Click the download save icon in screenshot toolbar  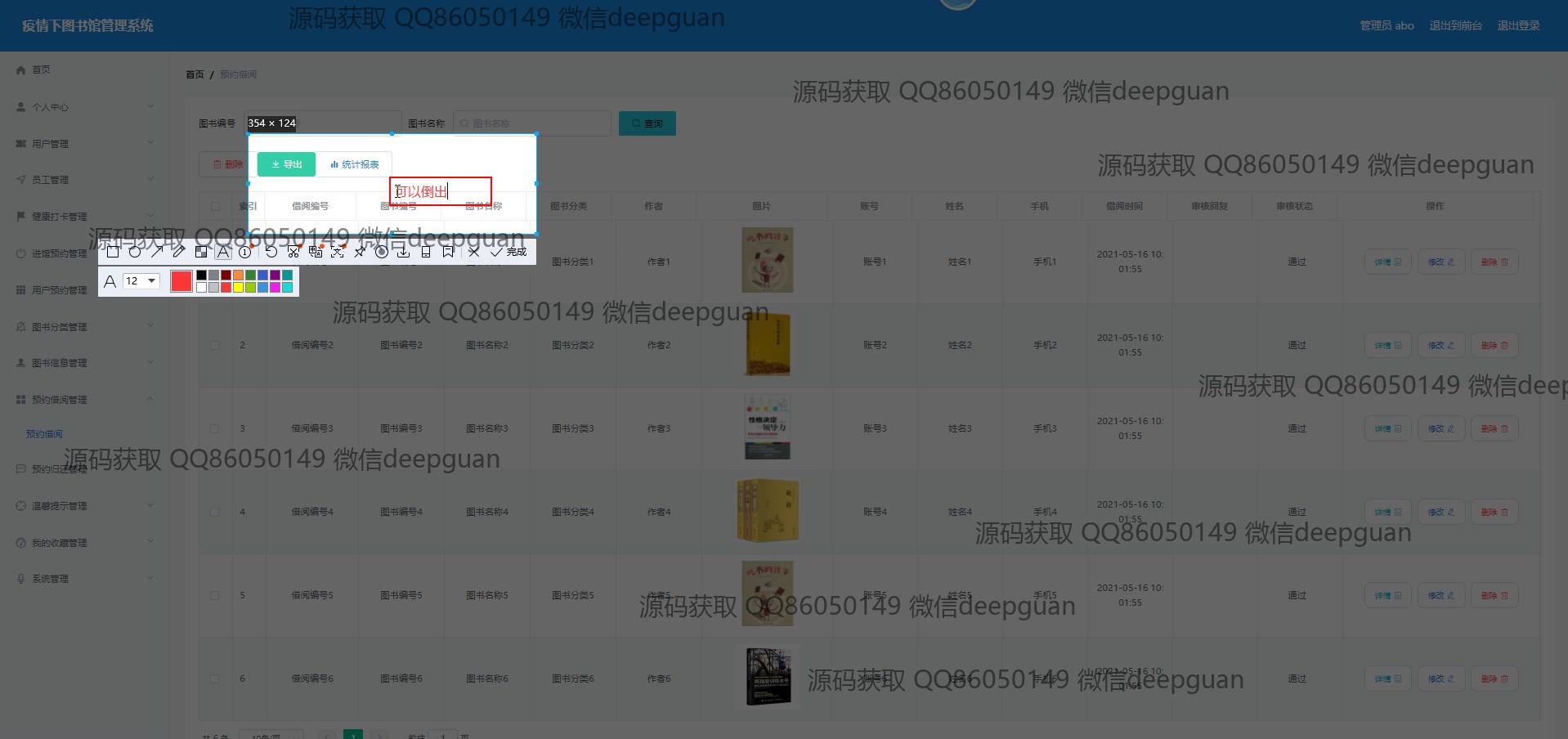coord(404,252)
